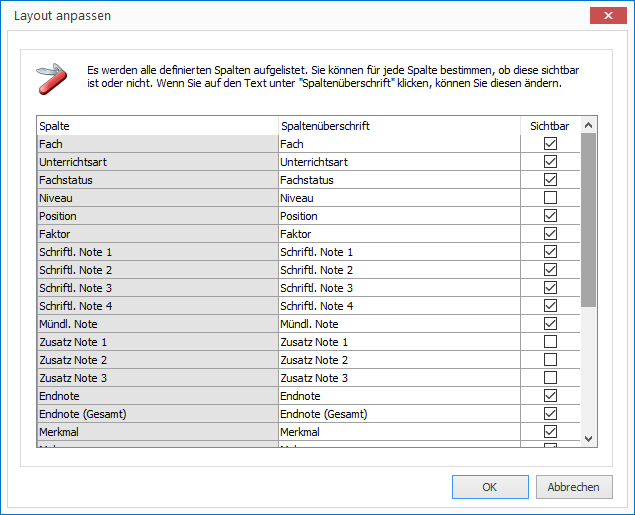
Task: Click the Faktor heading text field
Action: tap(399, 234)
